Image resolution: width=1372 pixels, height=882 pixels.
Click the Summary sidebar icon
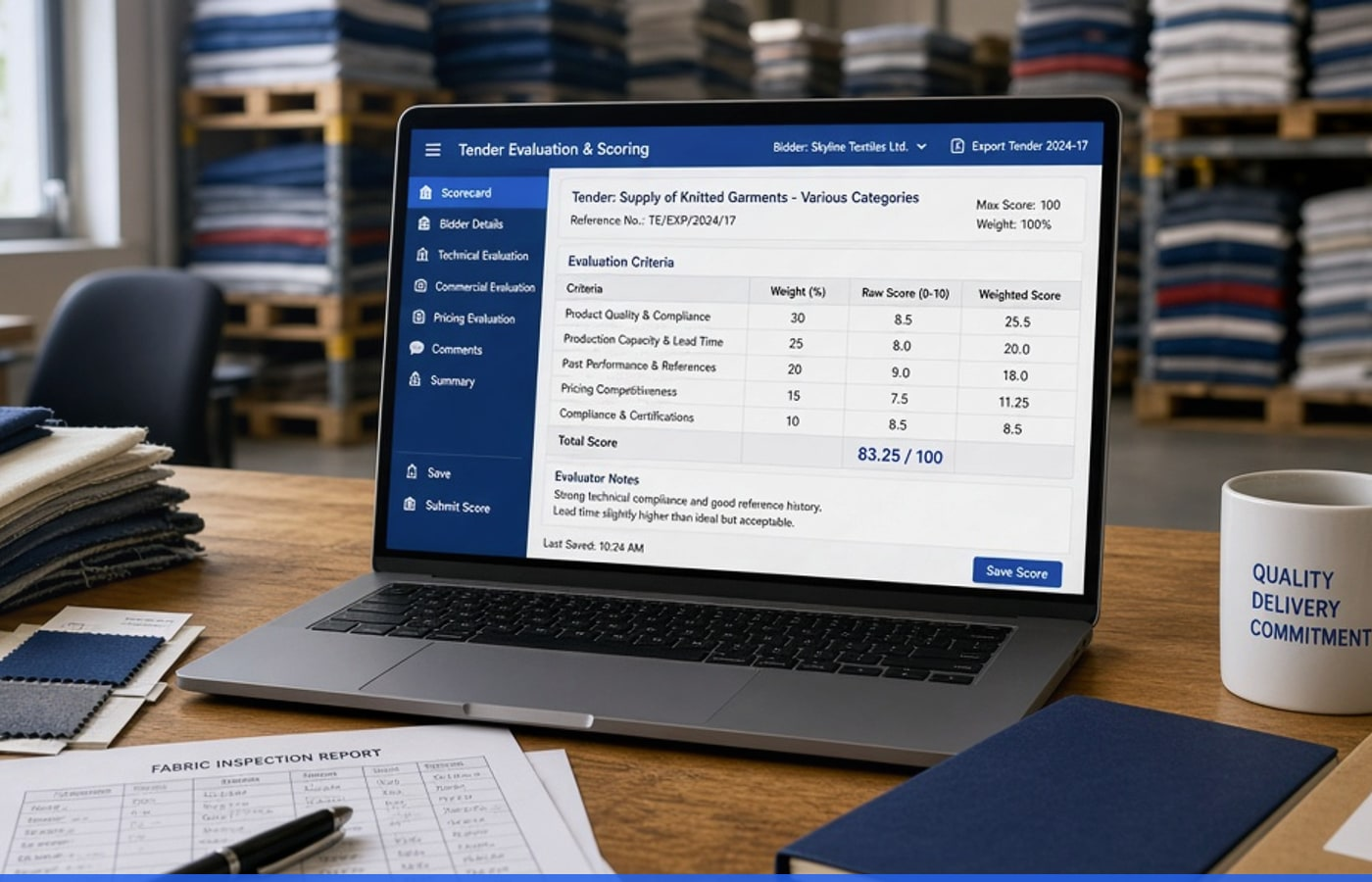pyautogui.click(x=415, y=379)
